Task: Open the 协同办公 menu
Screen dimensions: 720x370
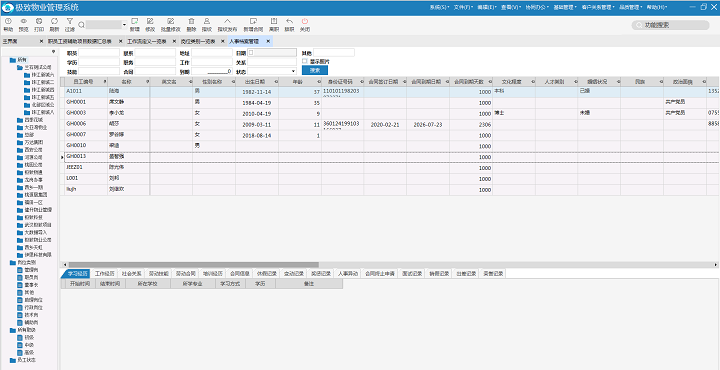Action: click(x=536, y=7)
